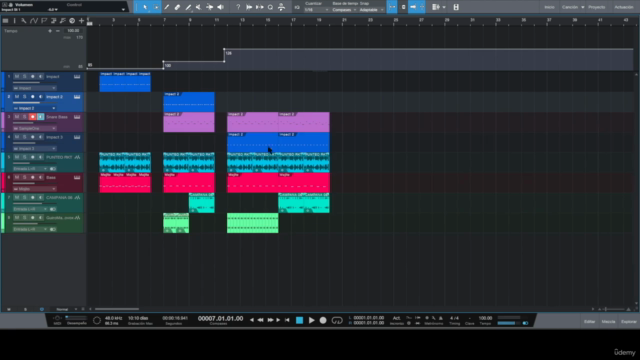Open the Editar panel

pyautogui.click(x=589, y=322)
